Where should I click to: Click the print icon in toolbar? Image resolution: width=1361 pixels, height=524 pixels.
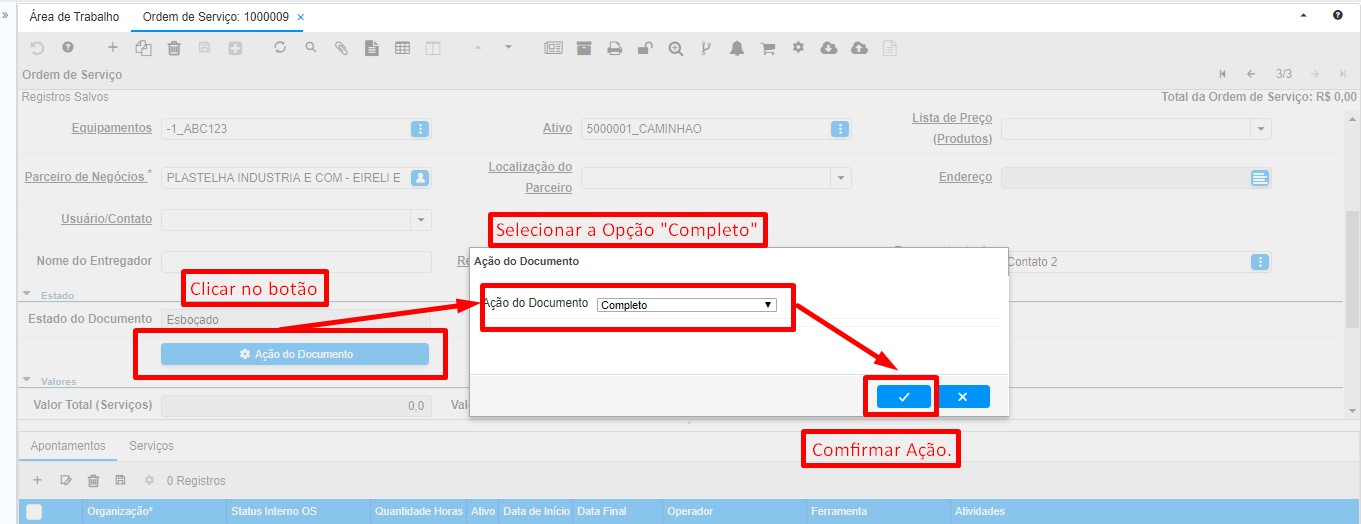615,48
